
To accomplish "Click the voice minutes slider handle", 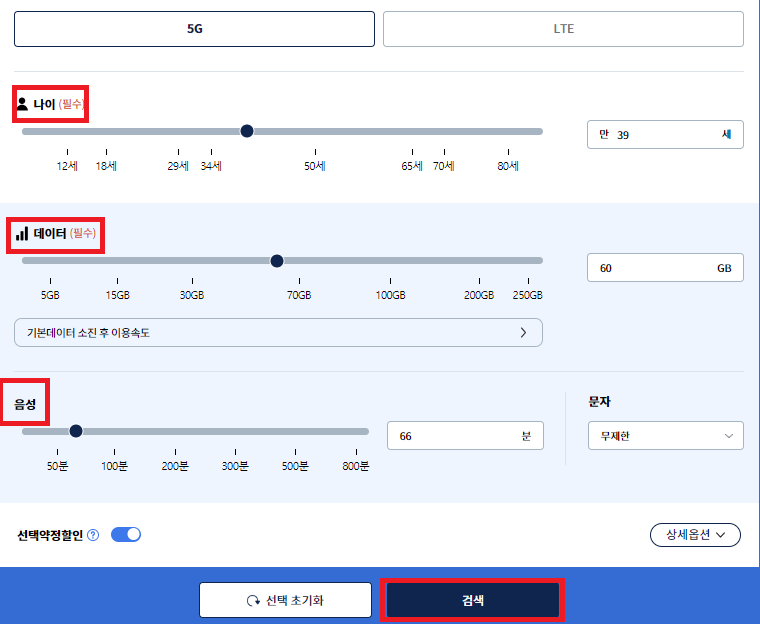I will [x=76, y=431].
